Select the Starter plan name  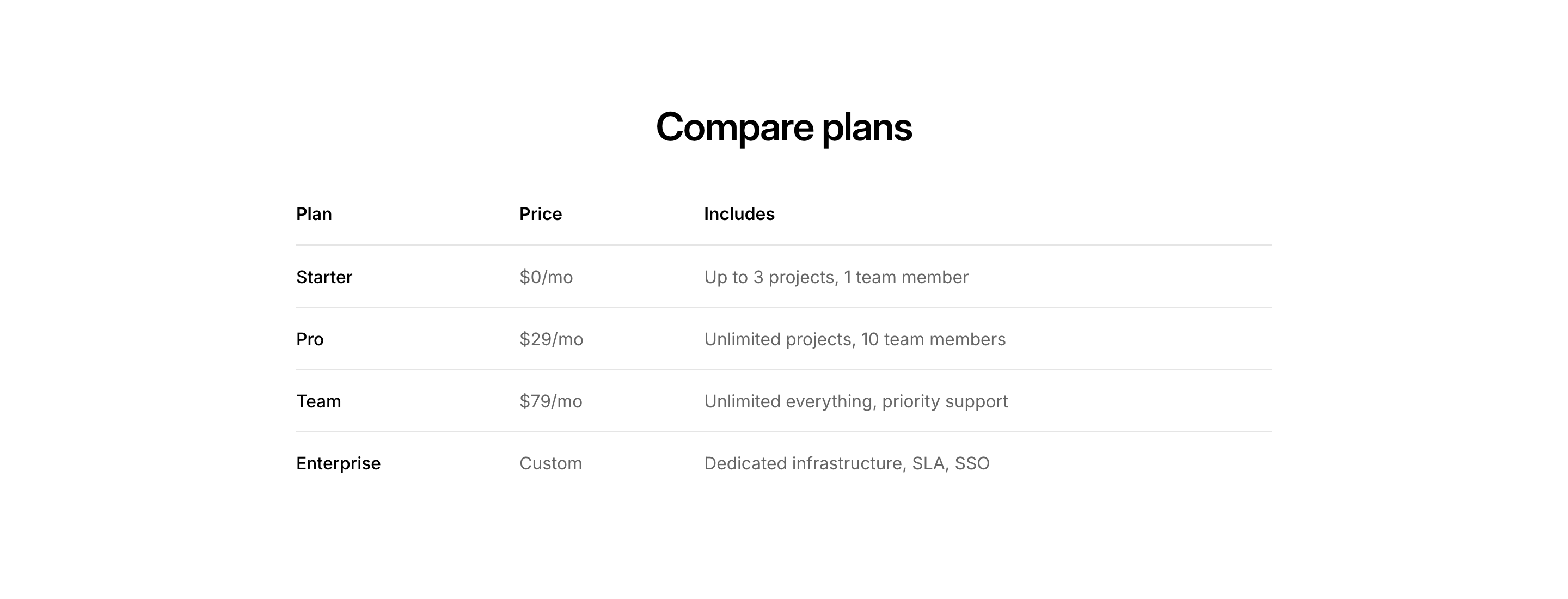tap(324, 278)
